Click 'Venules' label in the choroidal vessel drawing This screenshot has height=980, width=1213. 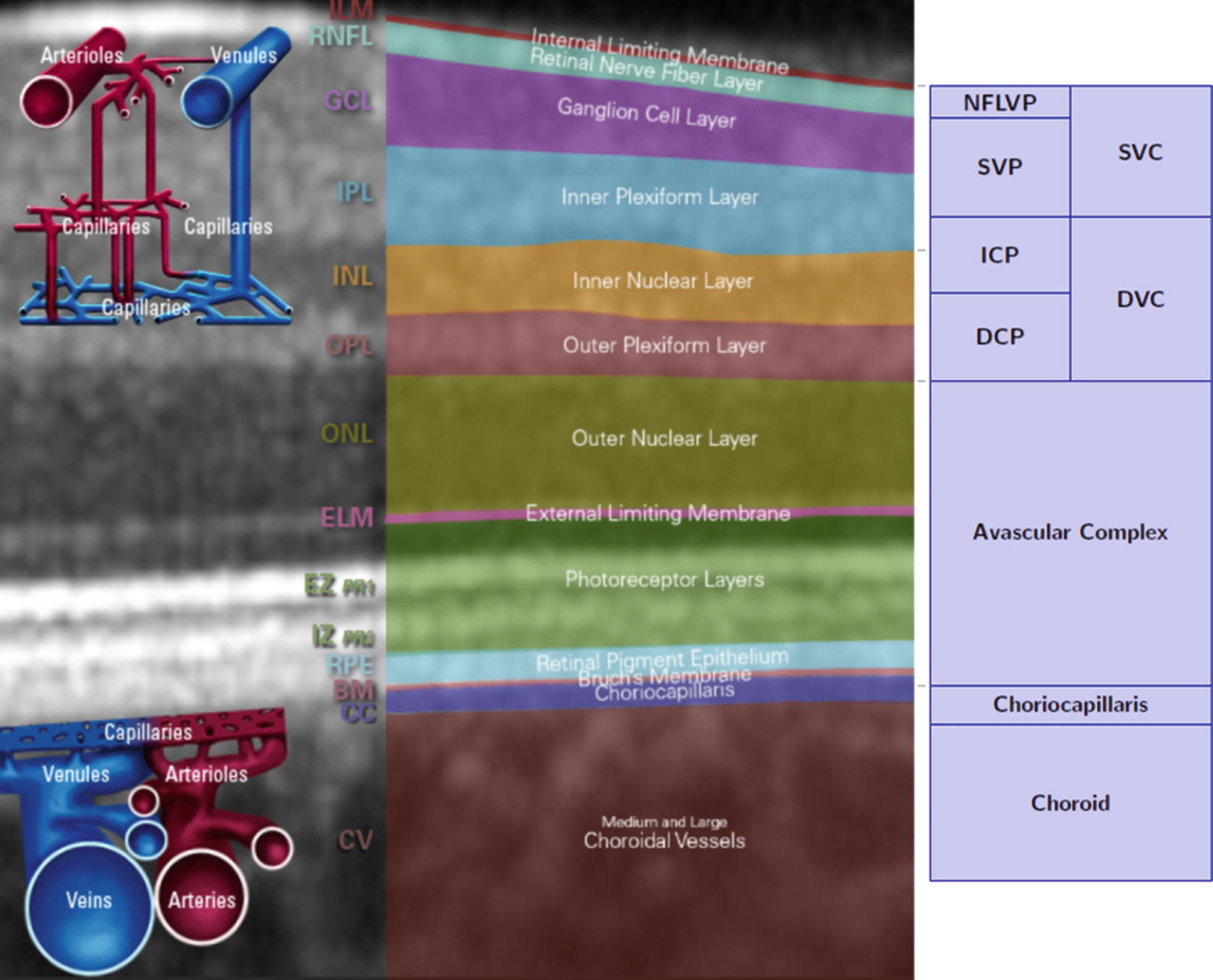coord(76,774)
